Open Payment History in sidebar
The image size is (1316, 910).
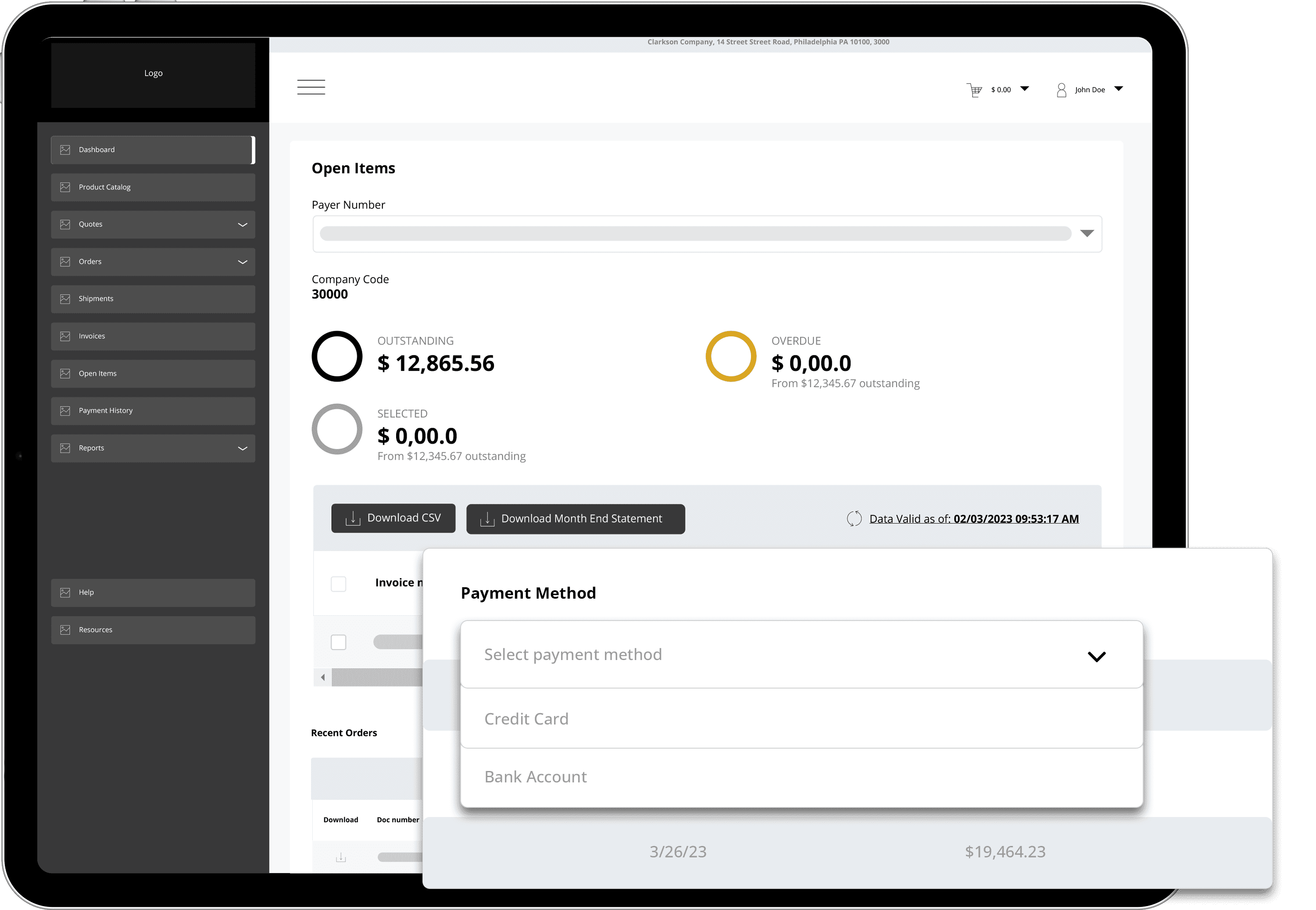[153, 410]
